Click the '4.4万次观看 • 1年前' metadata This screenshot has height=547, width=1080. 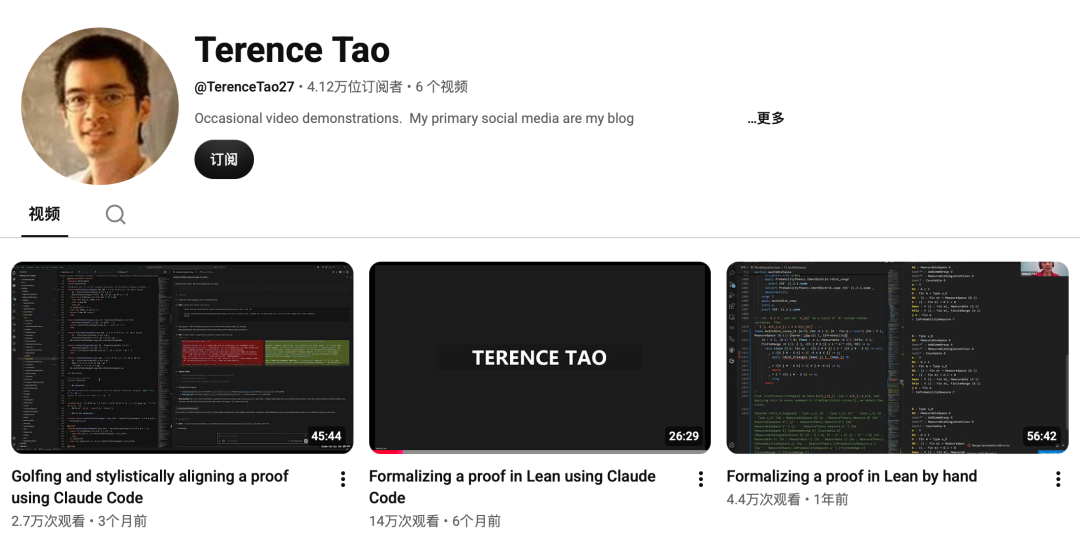787,499
